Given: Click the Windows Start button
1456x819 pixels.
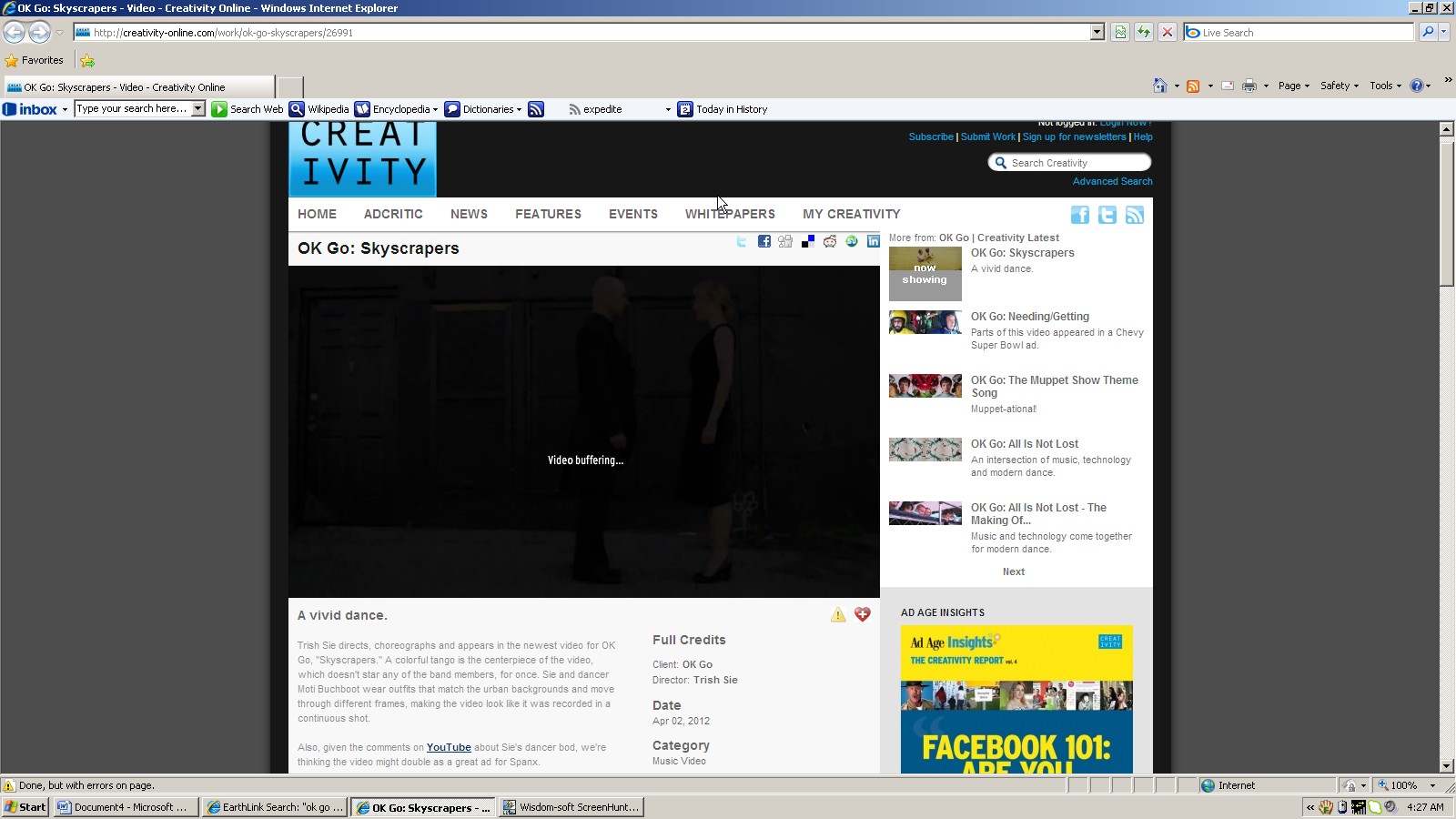Looking at the screenshot, I should (25, 807).
